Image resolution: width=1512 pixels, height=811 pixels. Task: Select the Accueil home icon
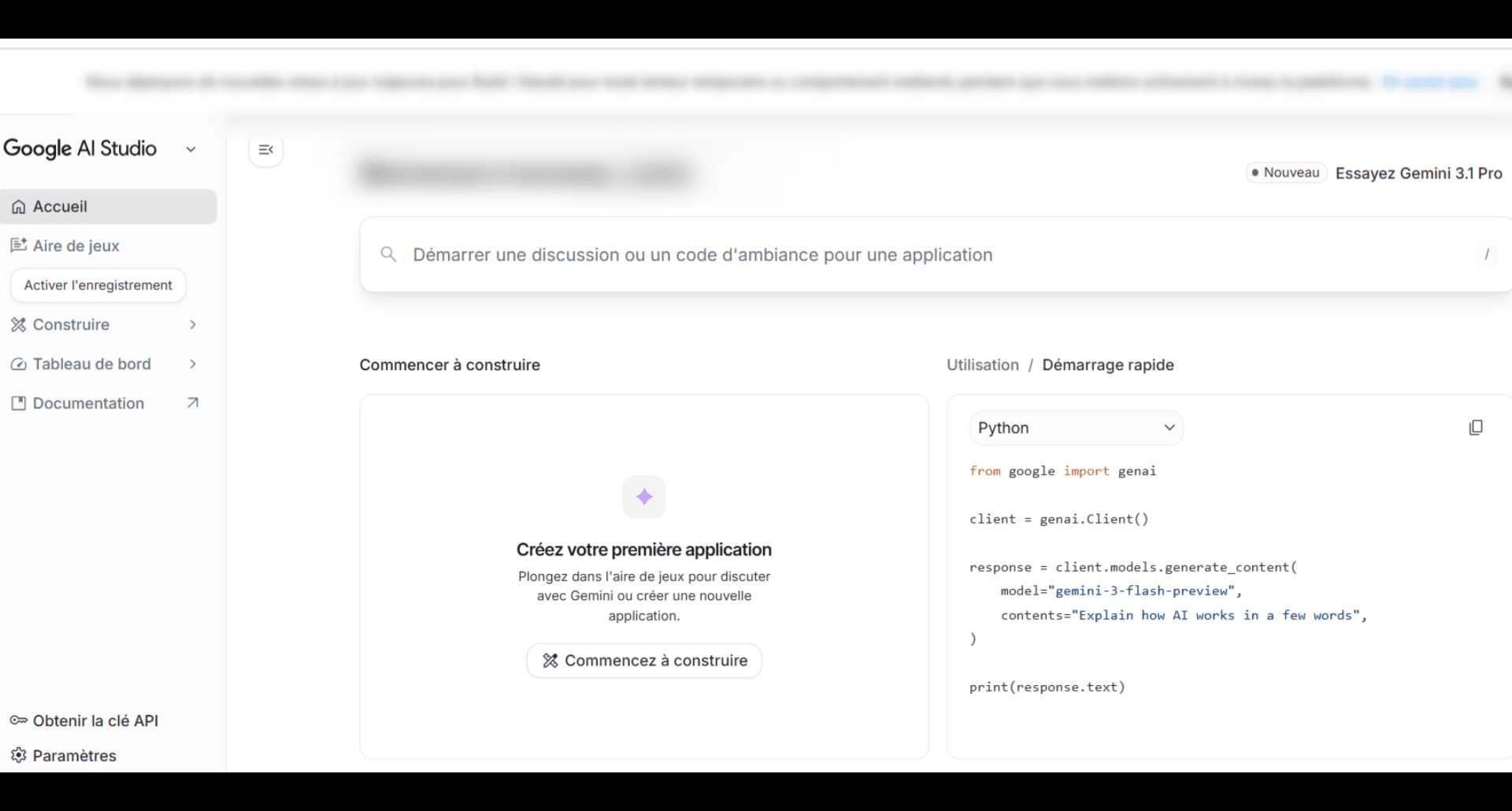[x=18, y=206]
